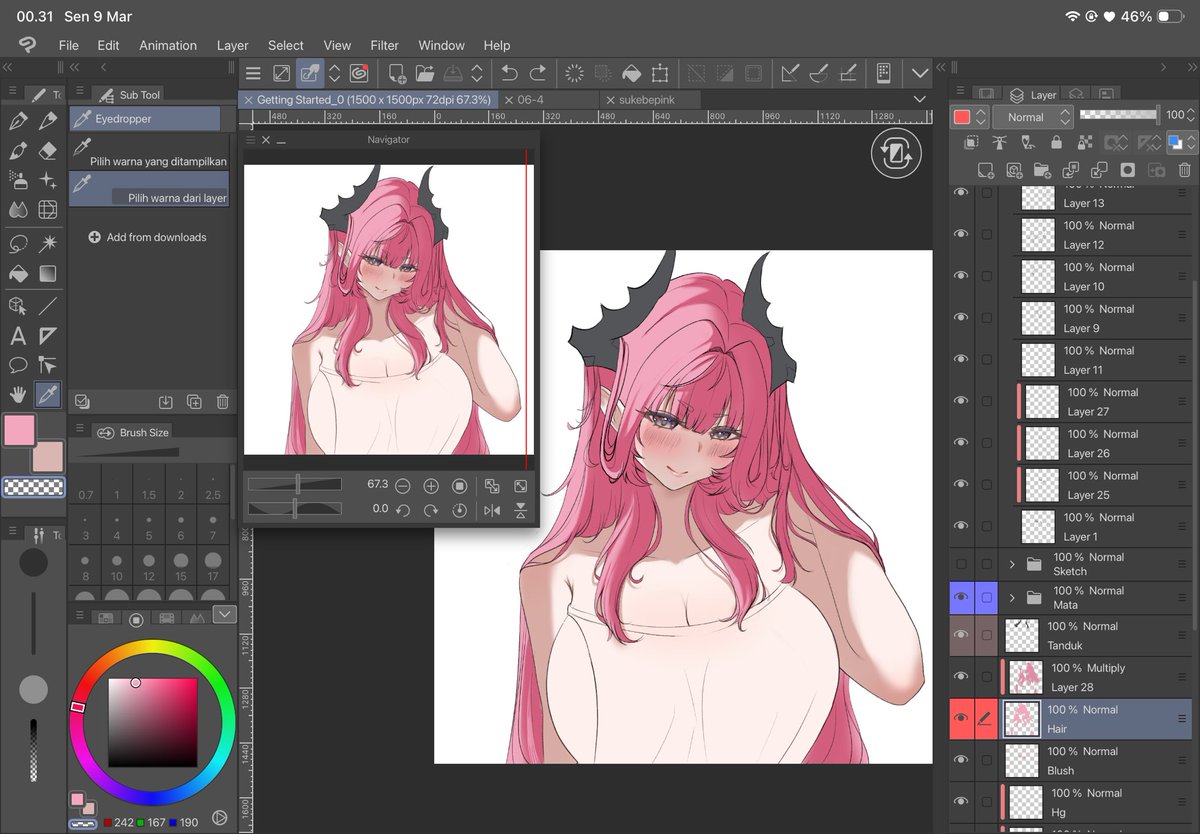The height and width of the screenshot is (834, 1200).
Task: Click the Layer 28 thumbnail
Action: click(1026, 677)
